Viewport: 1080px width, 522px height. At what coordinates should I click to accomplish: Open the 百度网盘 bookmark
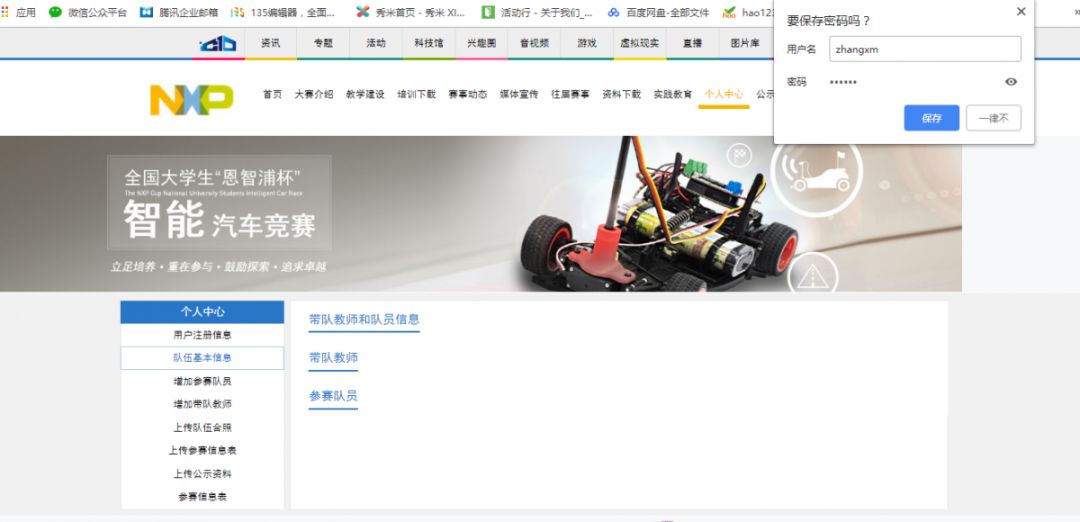point(658,12)
